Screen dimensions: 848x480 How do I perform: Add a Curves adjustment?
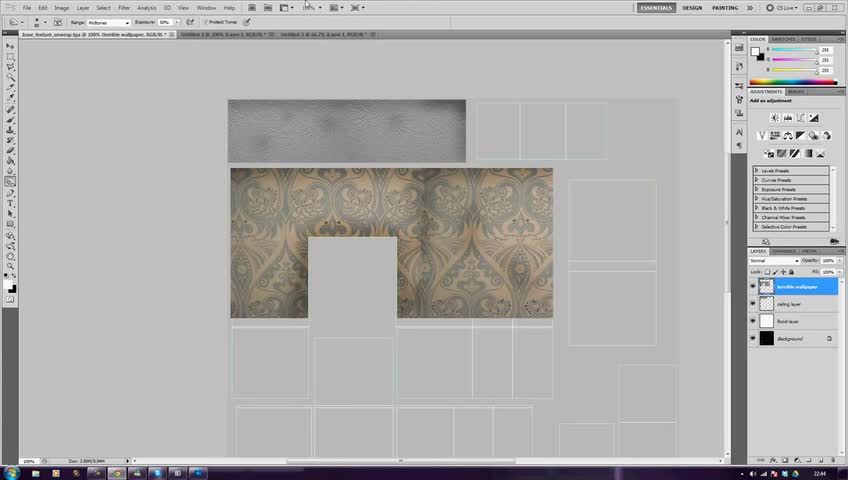pos(800,117)
